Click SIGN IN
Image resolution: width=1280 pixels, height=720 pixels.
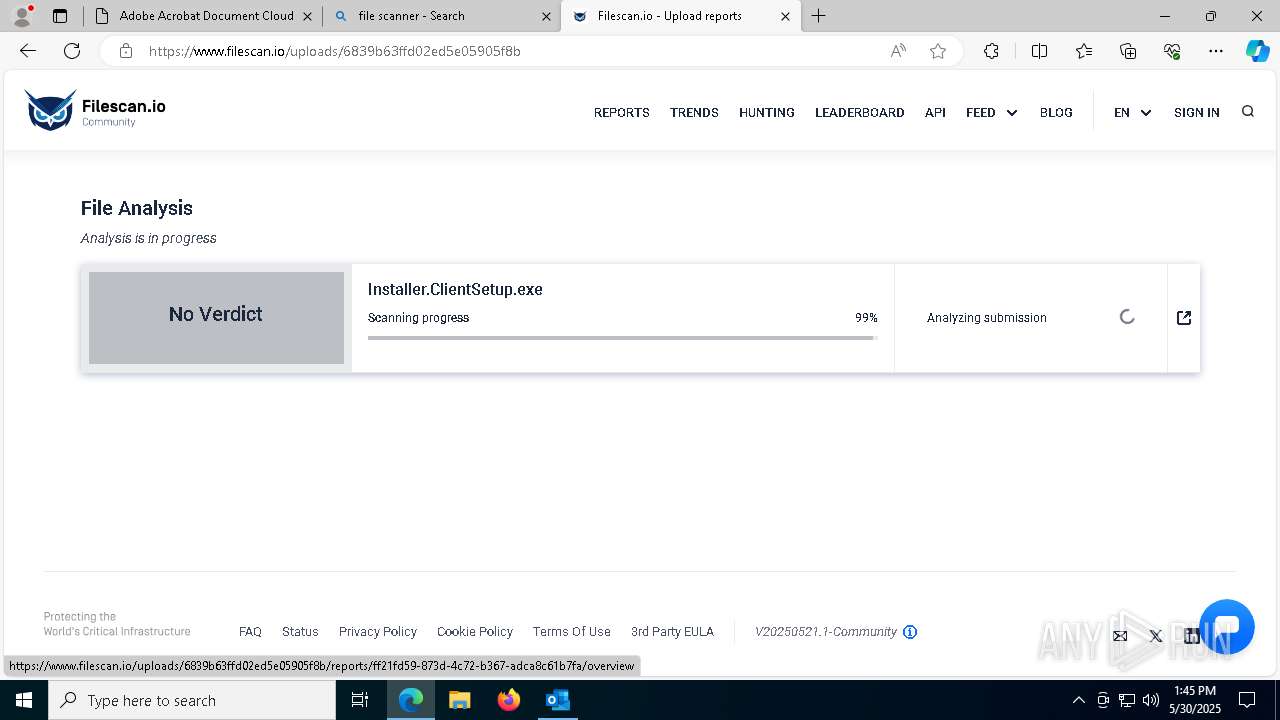point(1197,112)
